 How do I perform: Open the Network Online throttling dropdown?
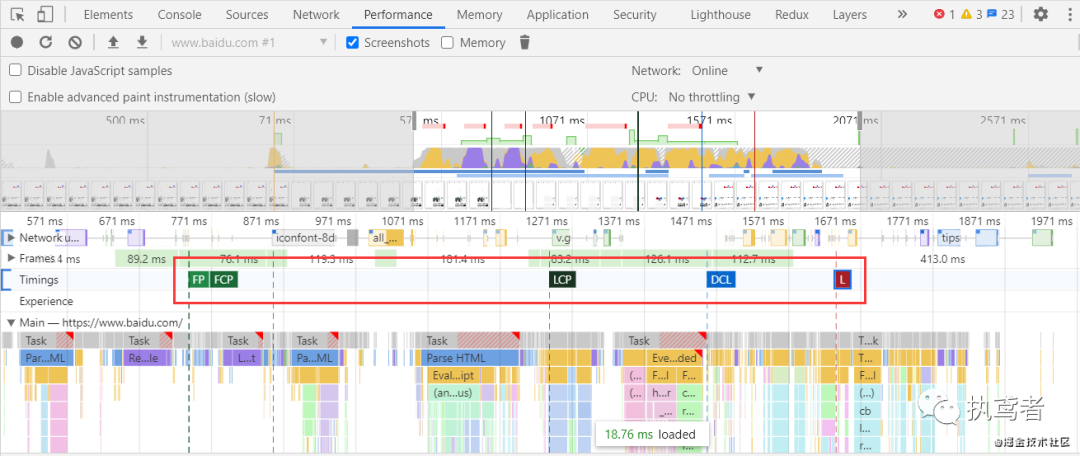click(728, 70)
